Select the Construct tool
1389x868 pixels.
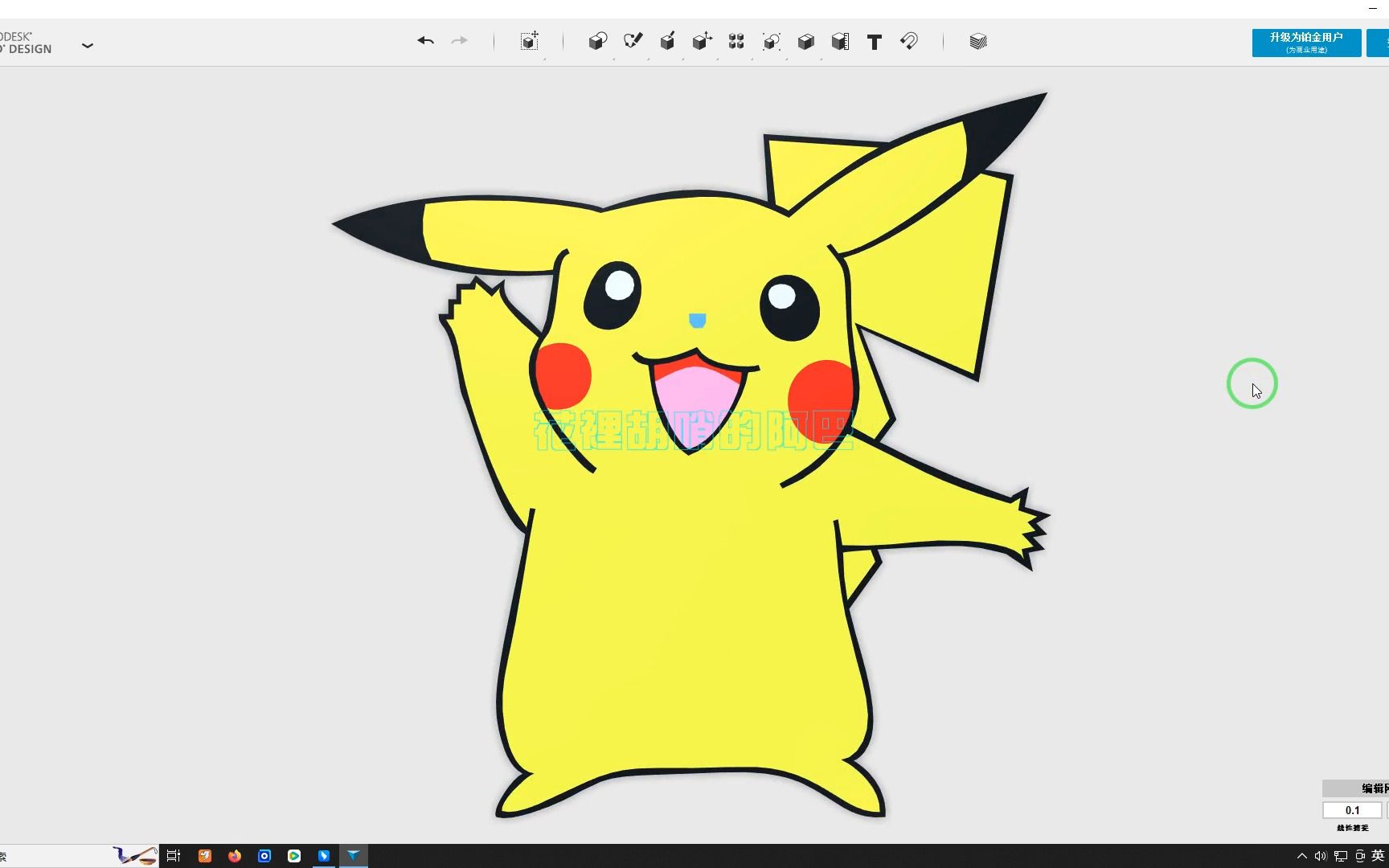[x=667, y=42]
